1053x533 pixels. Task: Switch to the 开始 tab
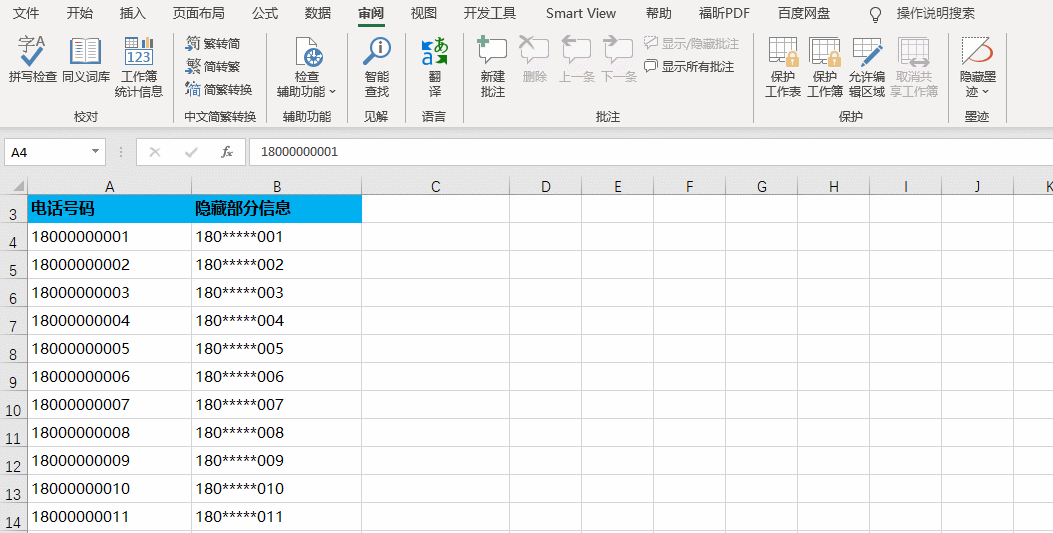pyautogui.click(x=80, y=13)
